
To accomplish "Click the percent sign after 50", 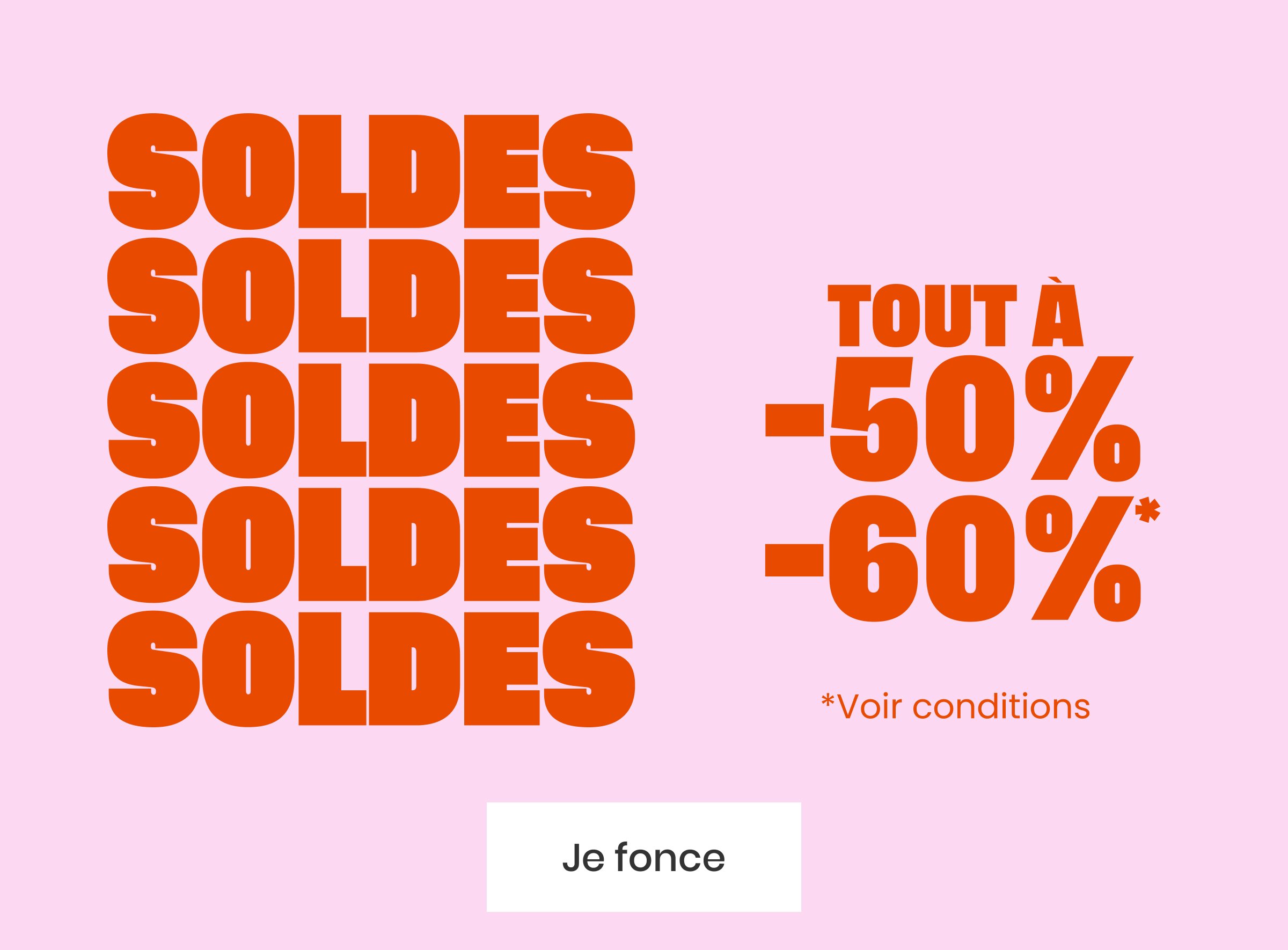I will [x=1082, y=419].
